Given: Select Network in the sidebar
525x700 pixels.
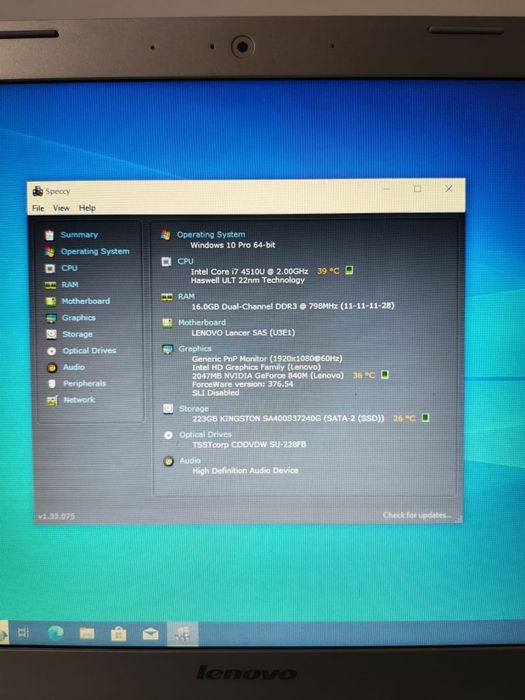Looking at the screenshot, I should [x=79, y=400].
